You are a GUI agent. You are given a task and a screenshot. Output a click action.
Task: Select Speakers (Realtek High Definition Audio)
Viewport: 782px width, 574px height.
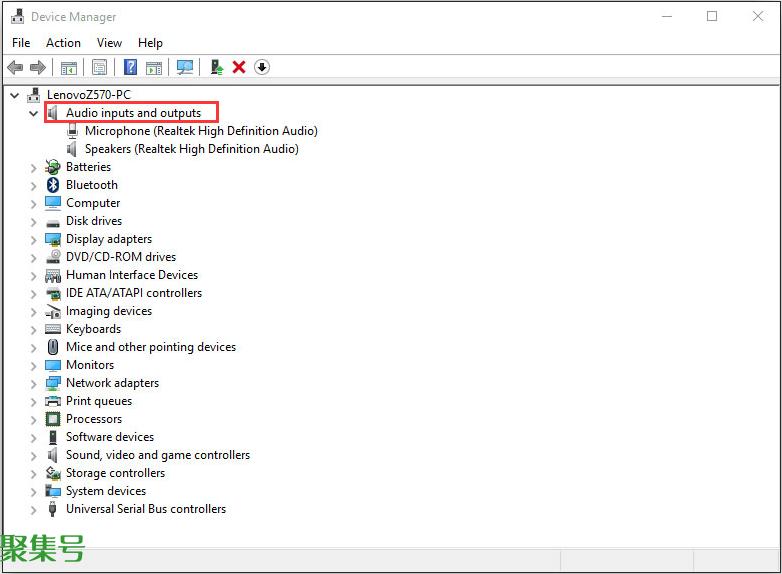coord(192,149)
